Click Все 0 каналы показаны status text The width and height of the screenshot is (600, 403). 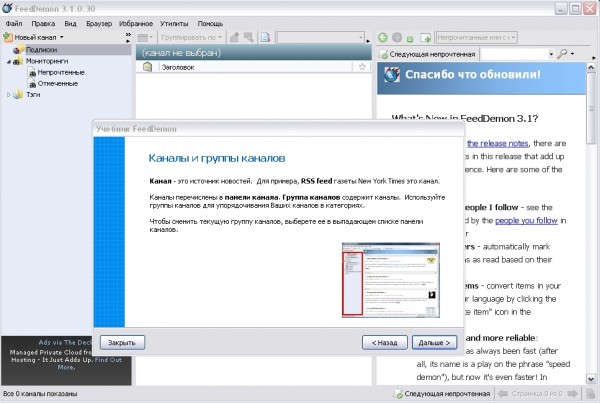point(40,393)
